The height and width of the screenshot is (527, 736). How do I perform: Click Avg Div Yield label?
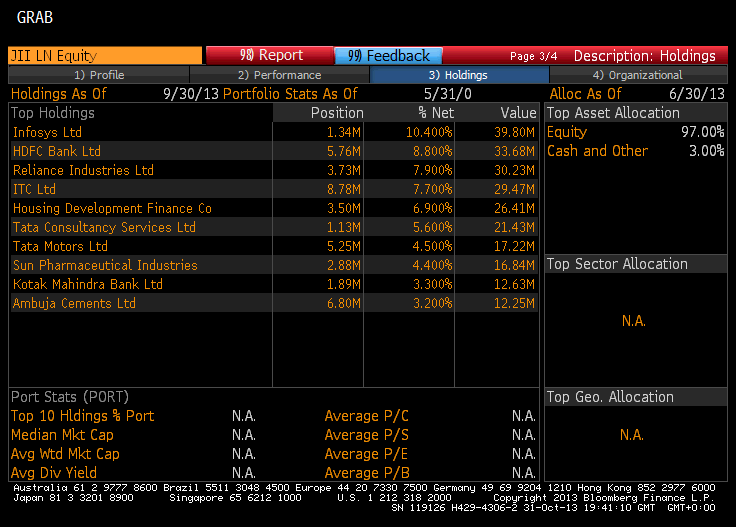coord(54,473)
